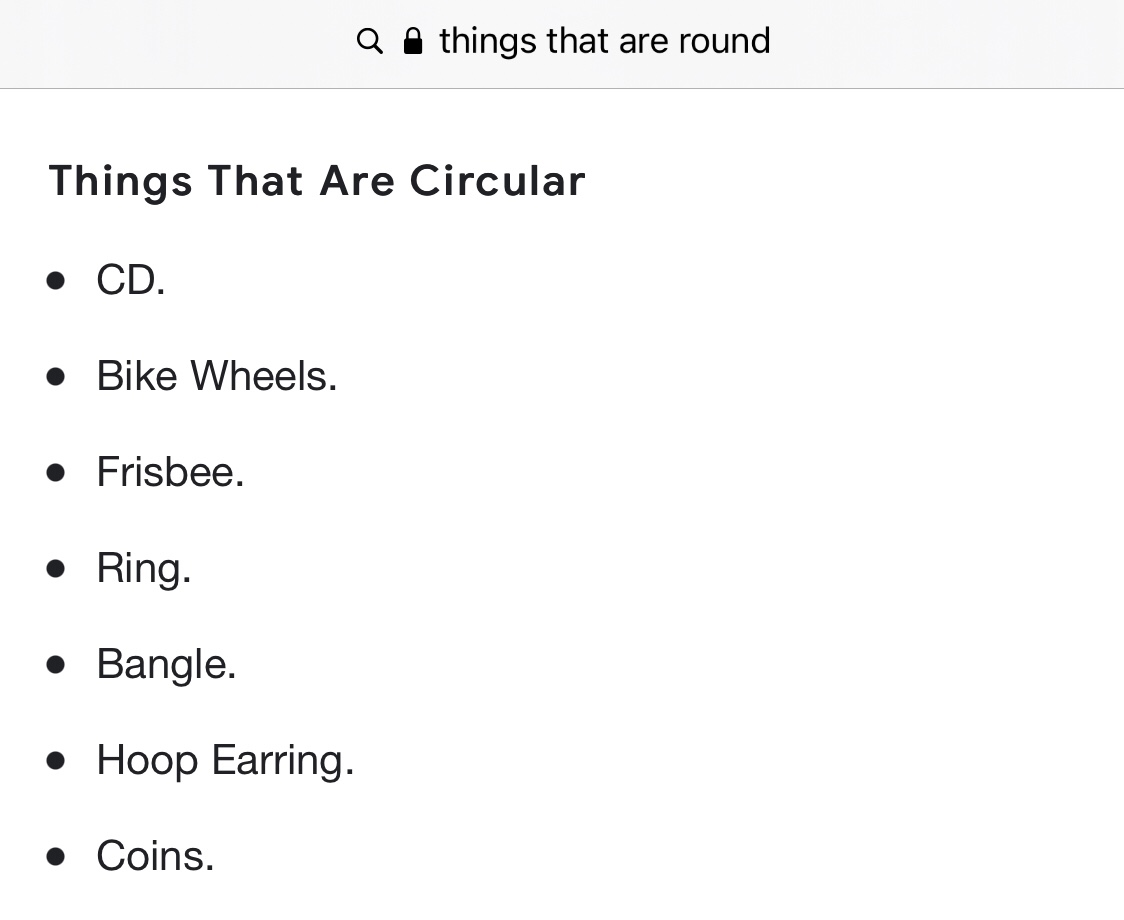
Task: Click the bullet beside Bike Wheels
Action: 56,376
